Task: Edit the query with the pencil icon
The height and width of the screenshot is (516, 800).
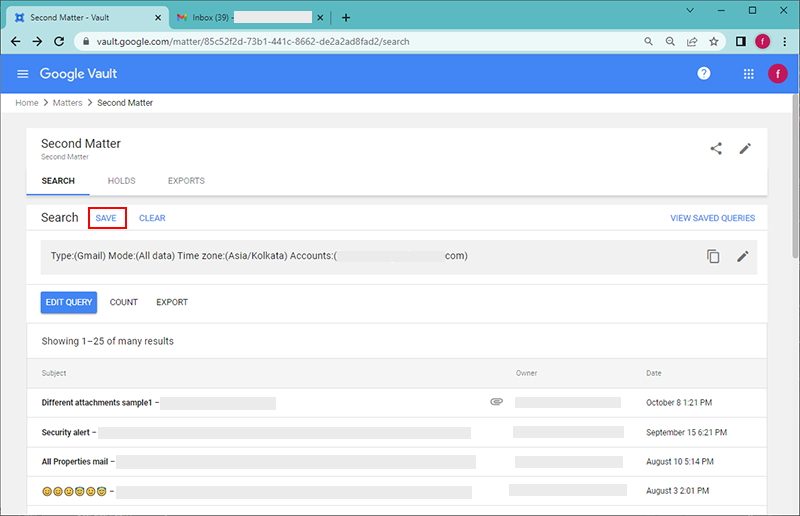Action: pos(743,256)
